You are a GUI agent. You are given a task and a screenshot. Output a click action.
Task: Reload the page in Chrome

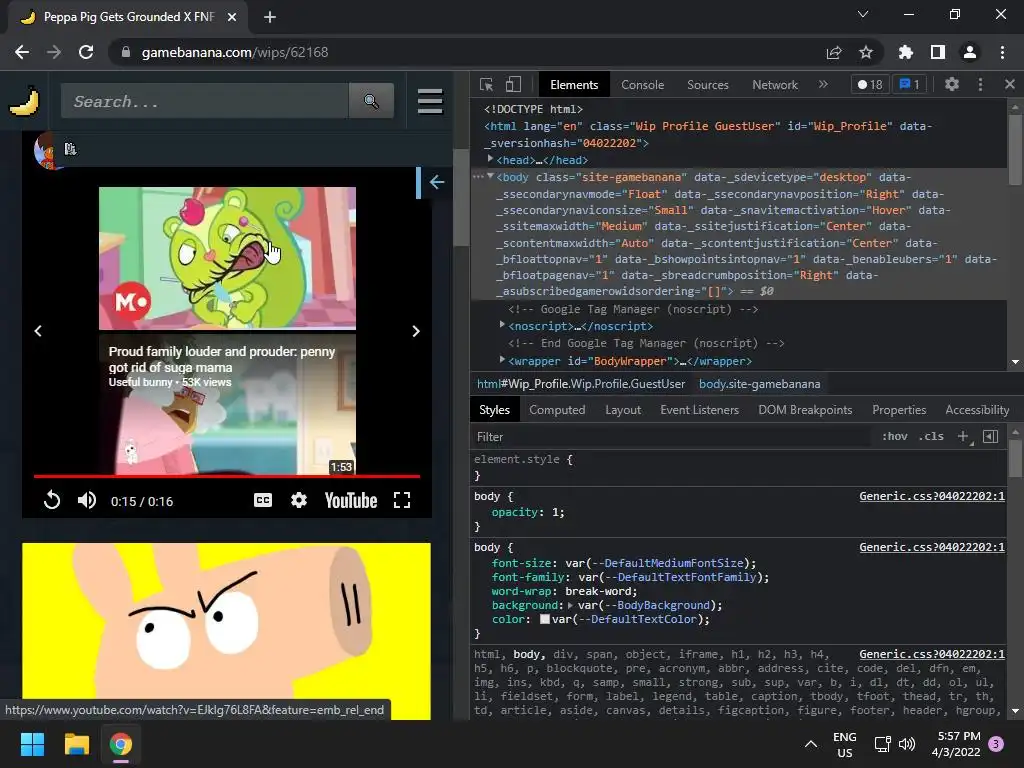pos(86,52)
